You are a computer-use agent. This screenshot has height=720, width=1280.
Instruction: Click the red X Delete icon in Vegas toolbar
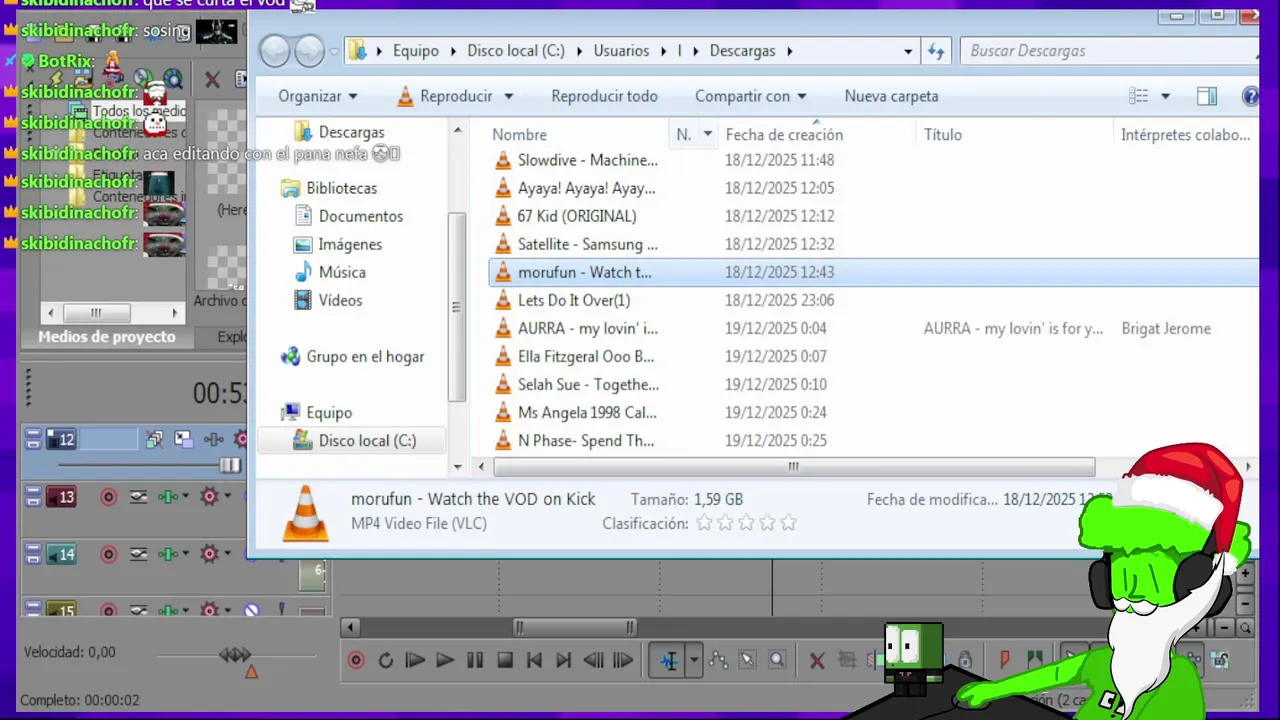tap(817, 660)
